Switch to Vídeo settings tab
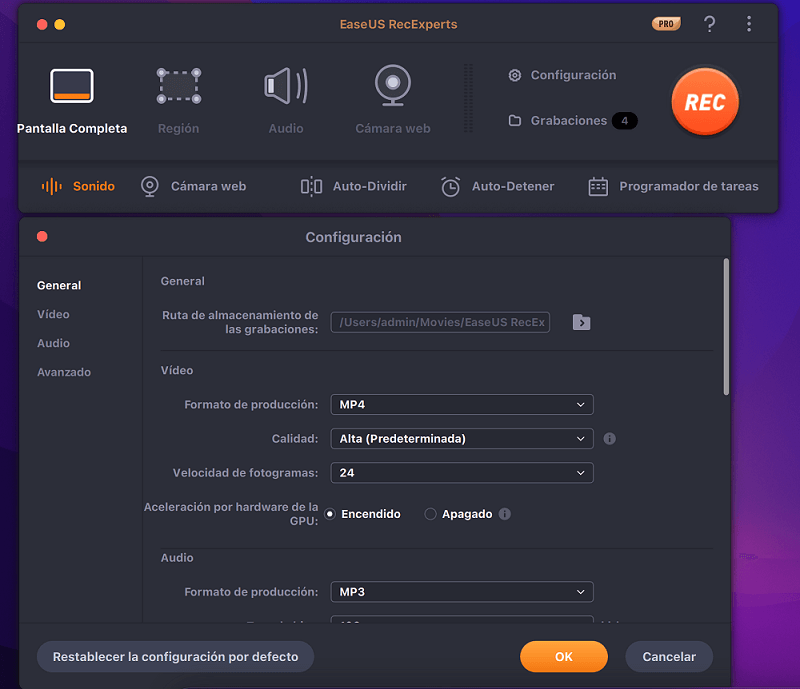This screenshot has width=800, height=689. 53,314
